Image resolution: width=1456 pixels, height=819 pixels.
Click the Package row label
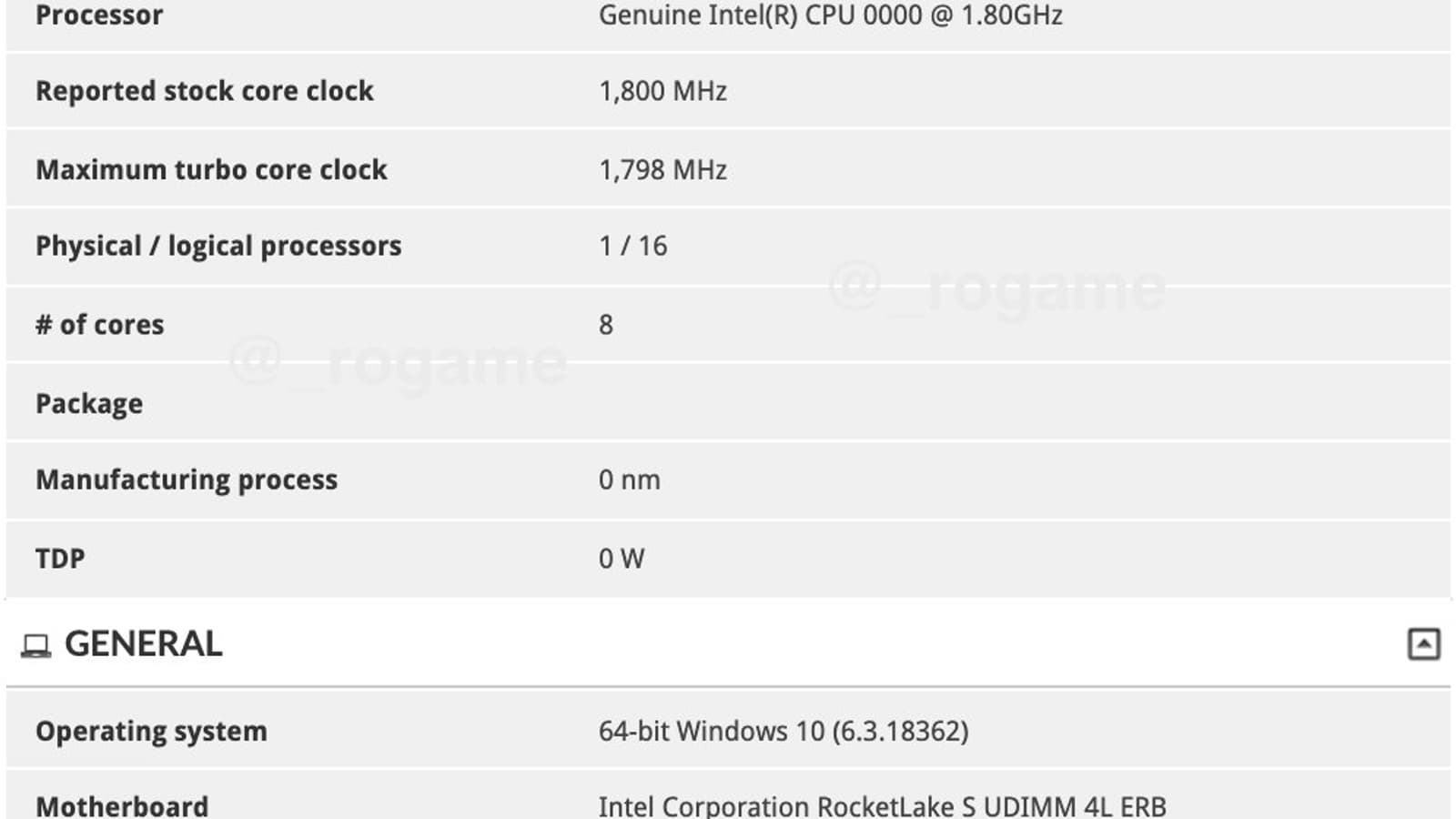pyautogui.click(x=89, y=403)
